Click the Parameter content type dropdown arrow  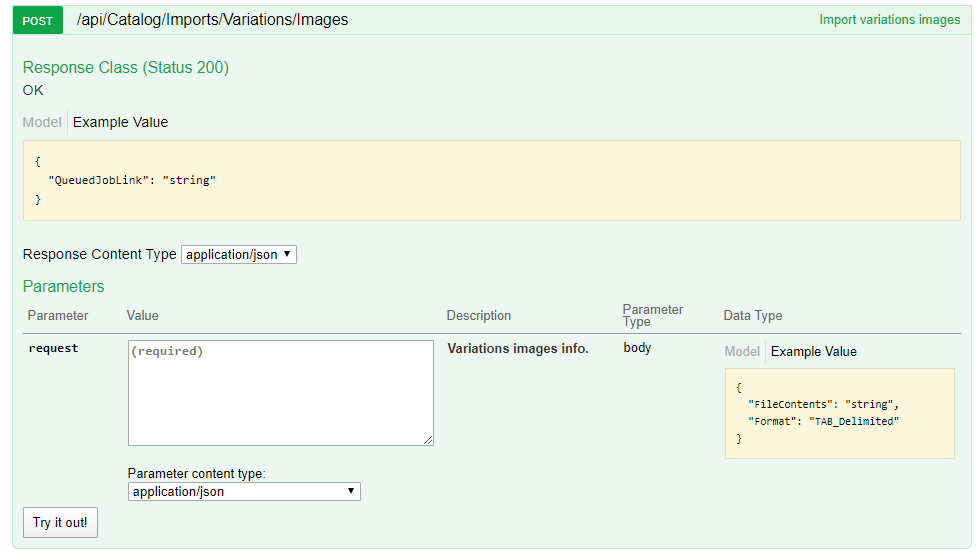point(351,491)
